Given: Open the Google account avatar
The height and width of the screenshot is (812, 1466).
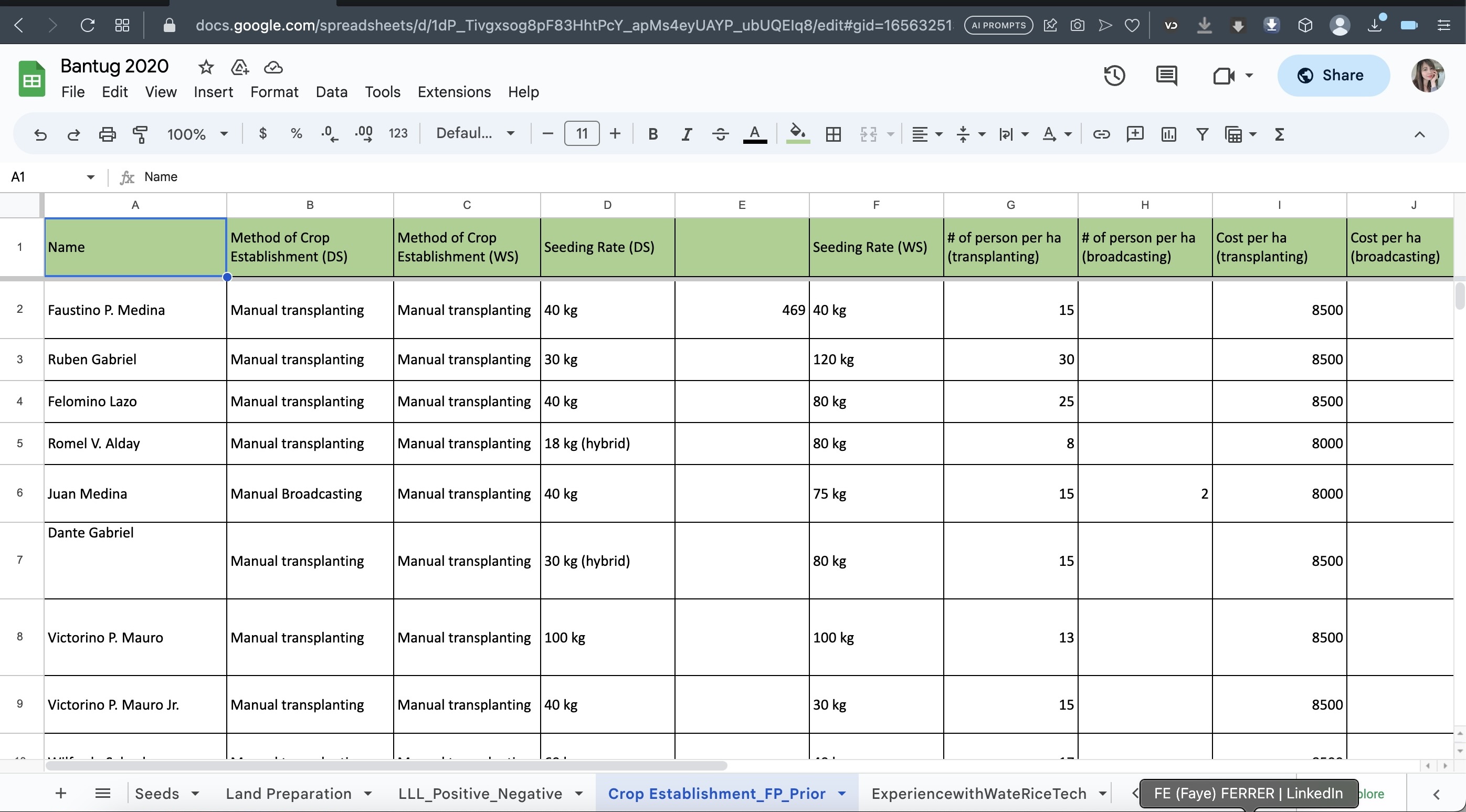Looking at the screenshot, I should (1428, 75).
